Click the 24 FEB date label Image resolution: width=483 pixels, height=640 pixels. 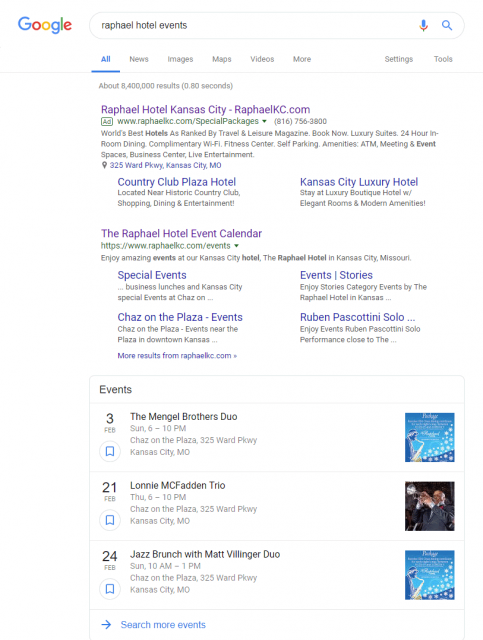click(110, 560)
